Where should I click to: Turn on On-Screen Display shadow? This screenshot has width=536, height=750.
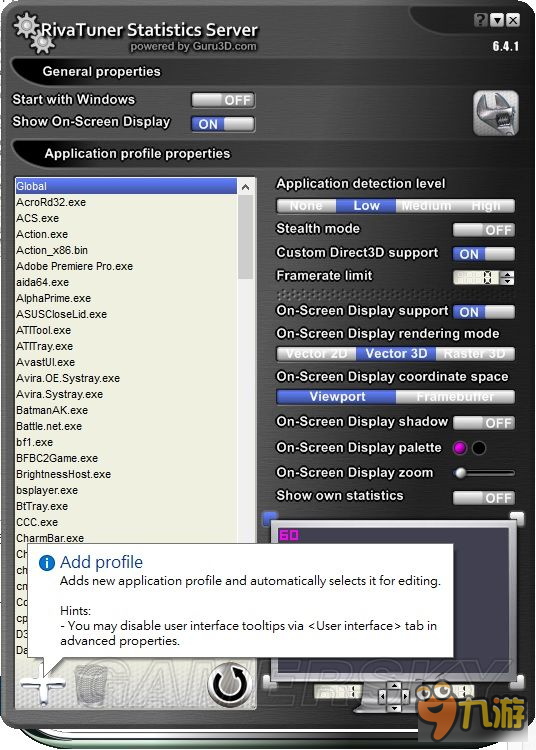point(484,423)
